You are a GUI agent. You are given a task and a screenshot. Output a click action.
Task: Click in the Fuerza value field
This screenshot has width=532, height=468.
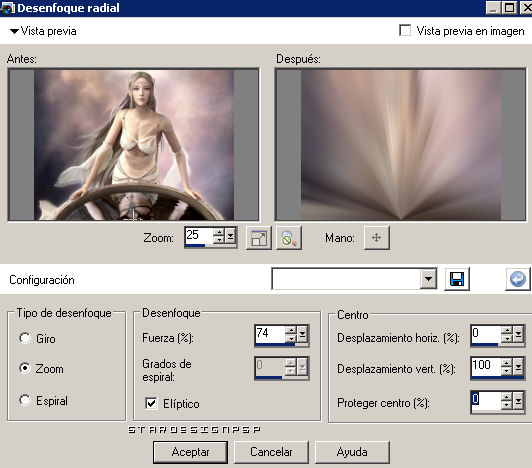tap(270, 334)
